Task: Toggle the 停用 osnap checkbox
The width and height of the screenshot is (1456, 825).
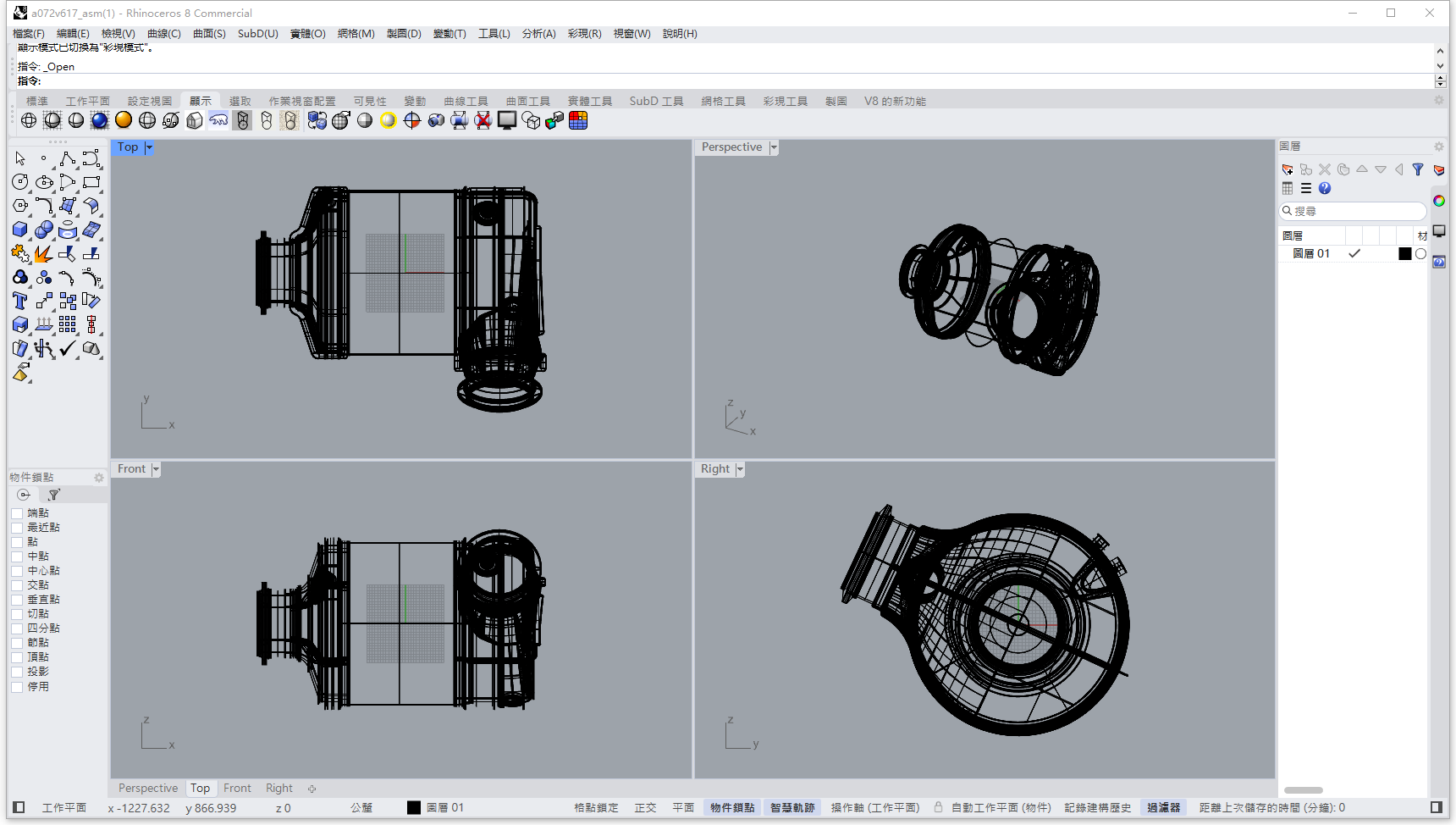Action: click(17, 687)
